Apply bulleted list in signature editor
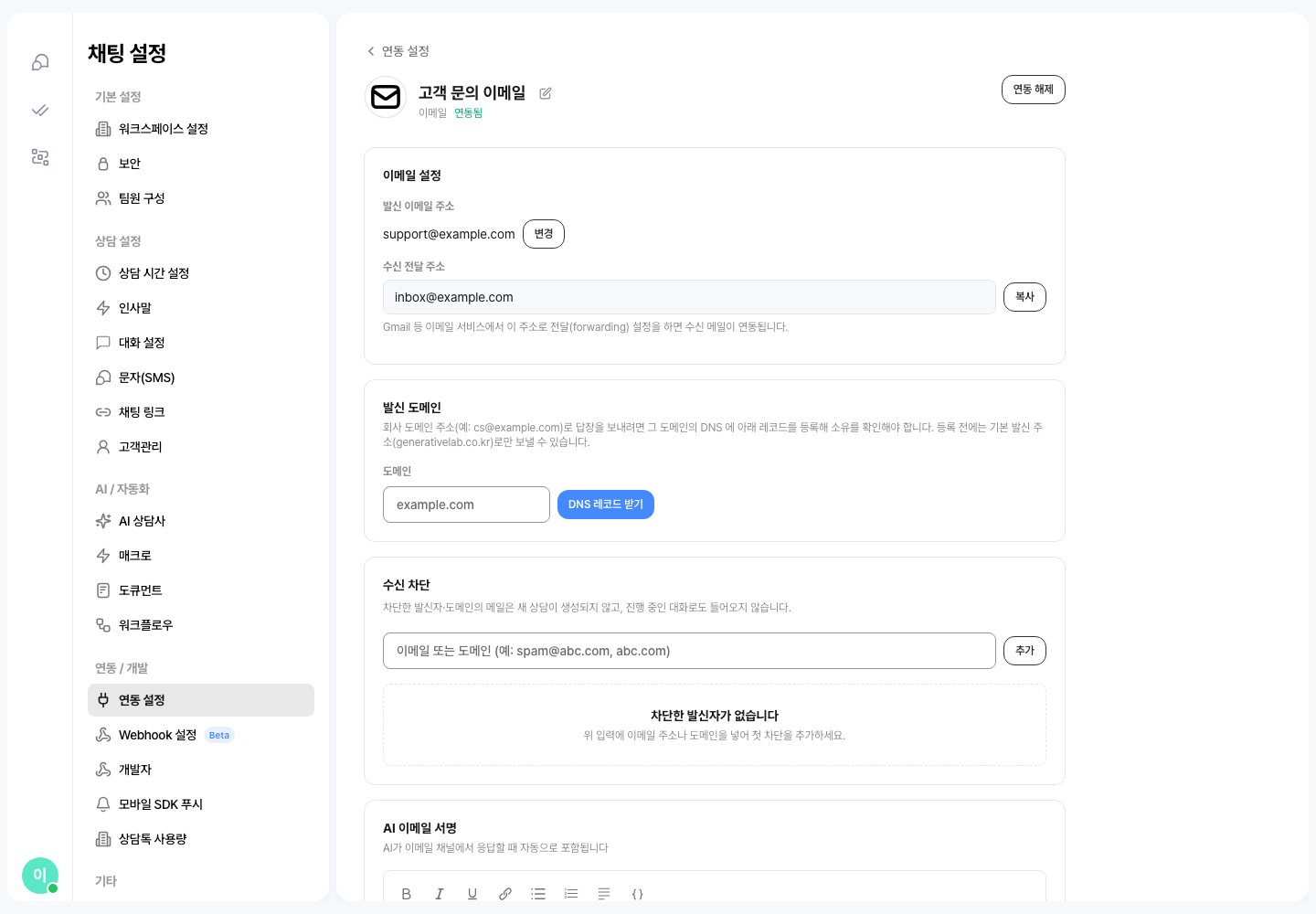 click(x=538, y=894)
